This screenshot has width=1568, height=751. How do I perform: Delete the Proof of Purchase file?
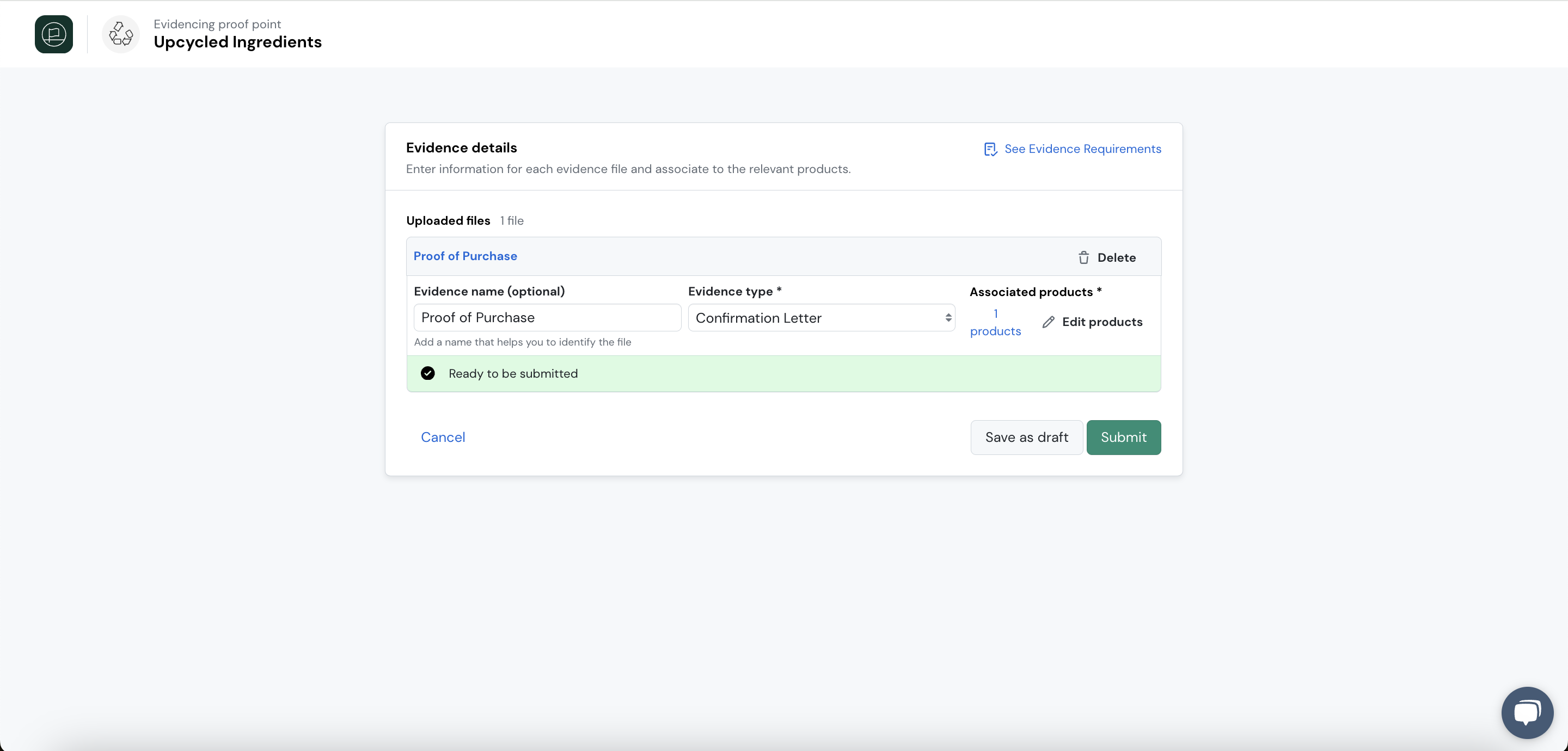pos(1107,257)
